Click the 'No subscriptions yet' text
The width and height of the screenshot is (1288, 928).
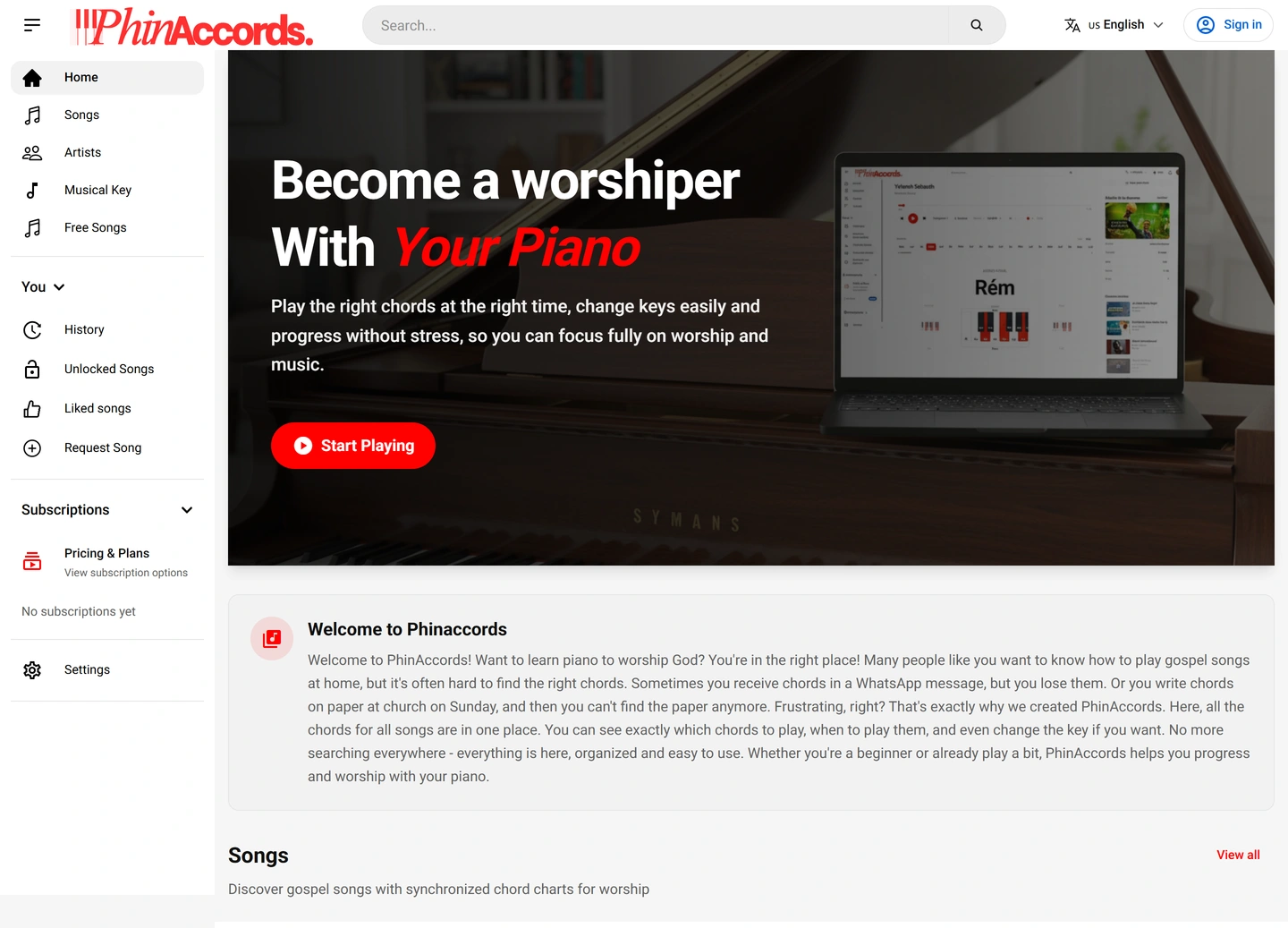[79, 612]
